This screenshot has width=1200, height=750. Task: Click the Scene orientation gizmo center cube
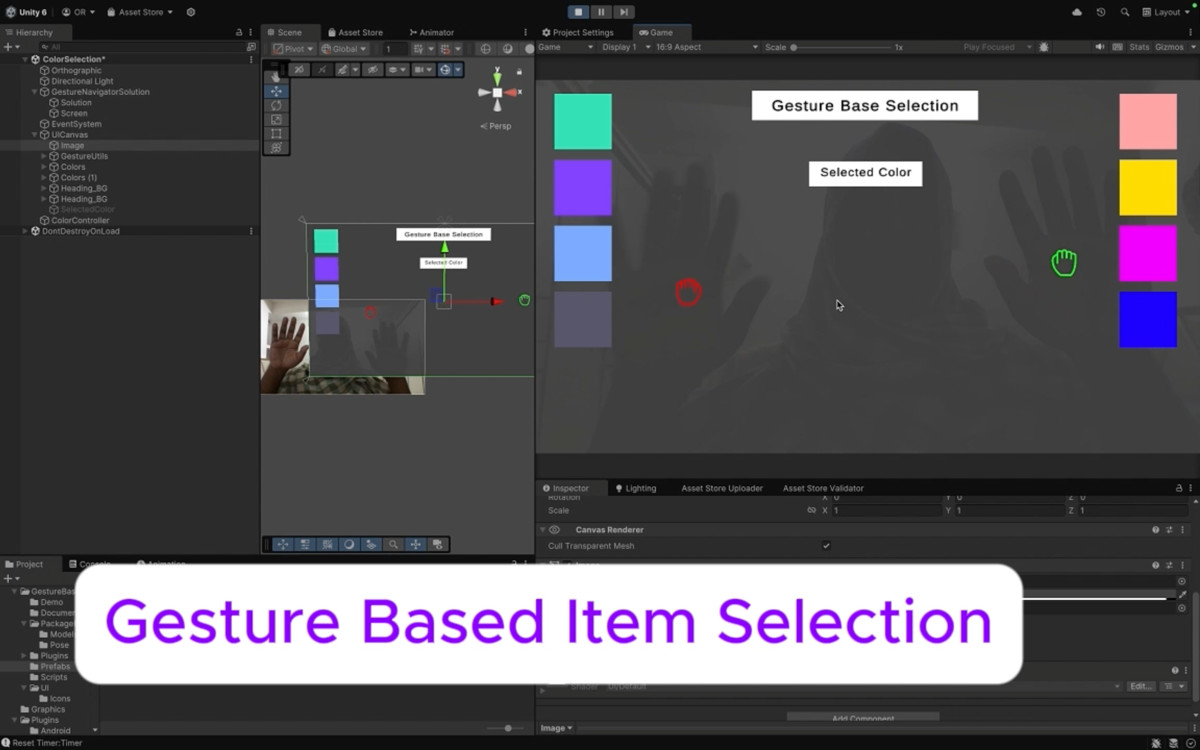point(497,92)
